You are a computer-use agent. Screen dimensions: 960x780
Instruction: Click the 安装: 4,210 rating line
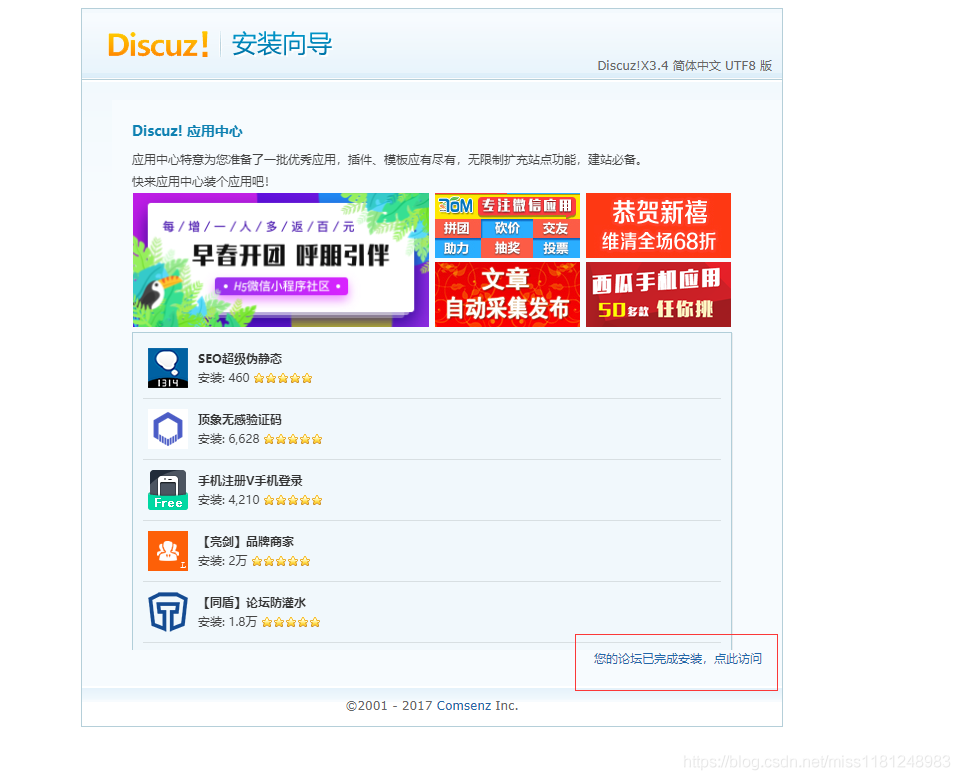click(260, 500)
